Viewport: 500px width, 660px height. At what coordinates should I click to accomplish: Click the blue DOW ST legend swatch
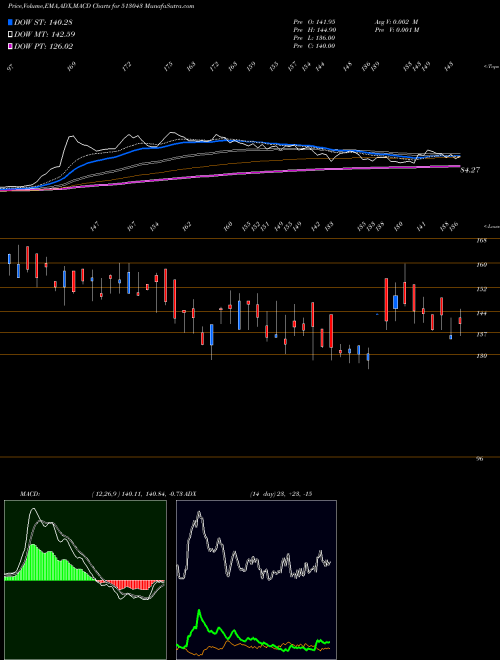click(x=10, y=22)
